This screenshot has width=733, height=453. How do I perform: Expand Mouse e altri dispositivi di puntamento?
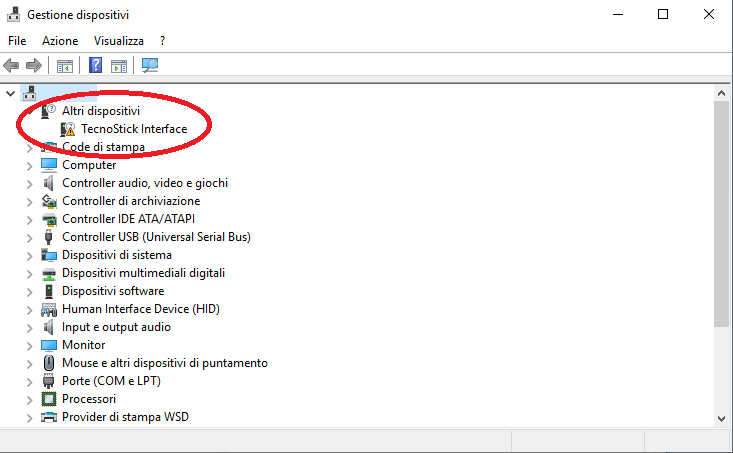pyautogui.click(x=29, y=364)
